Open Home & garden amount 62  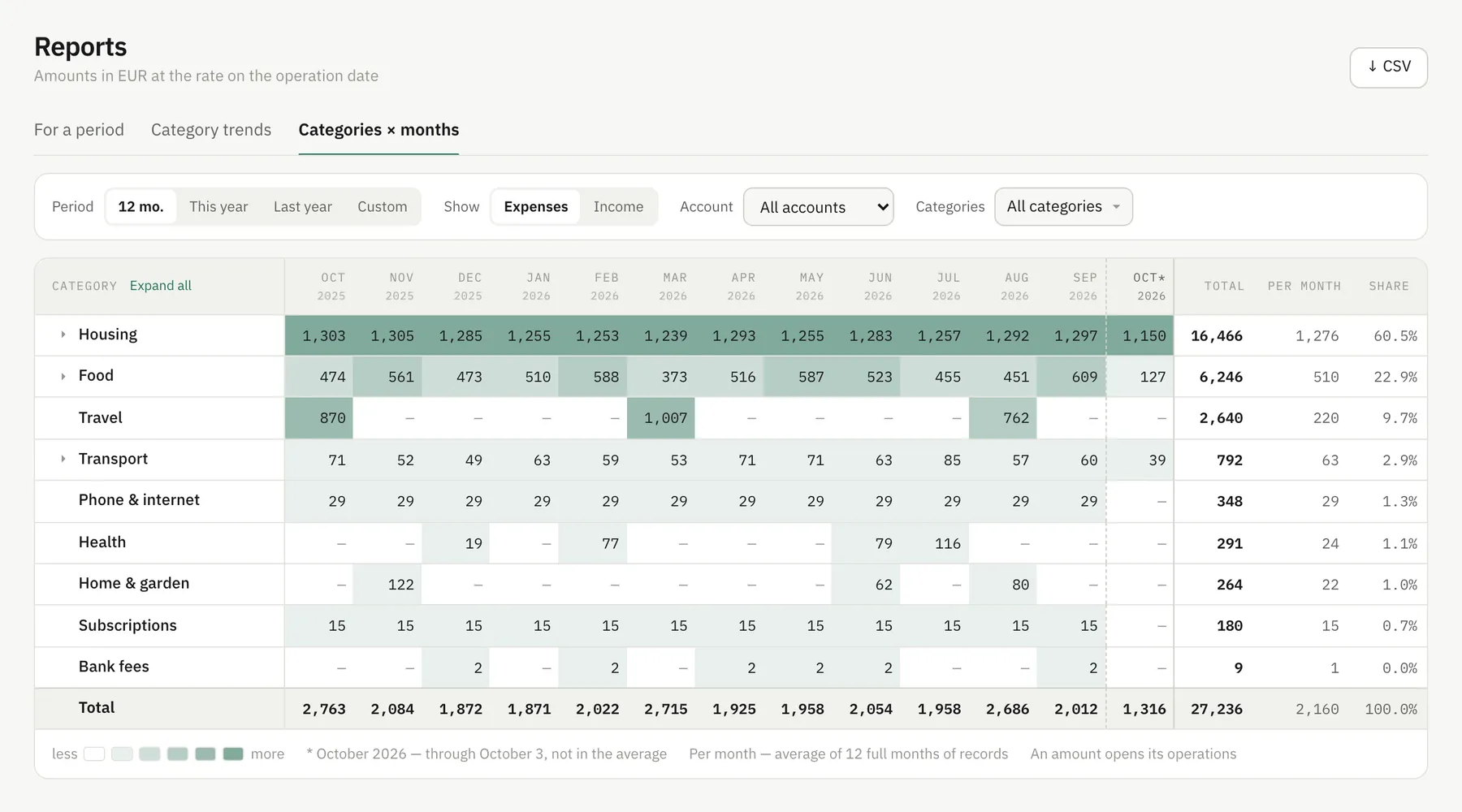coord(866,585)
